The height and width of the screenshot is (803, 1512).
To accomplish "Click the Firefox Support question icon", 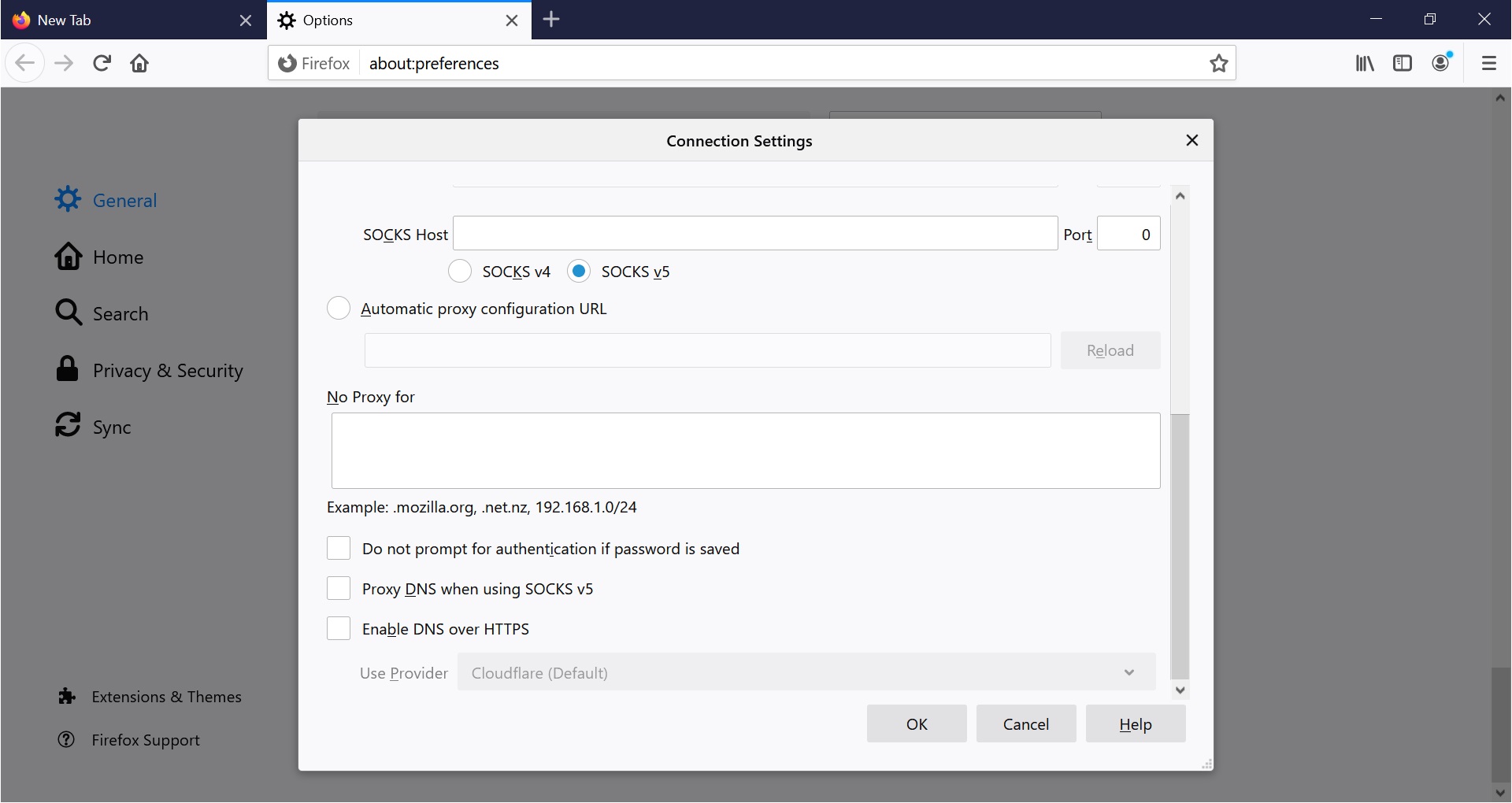I will 67,739.
